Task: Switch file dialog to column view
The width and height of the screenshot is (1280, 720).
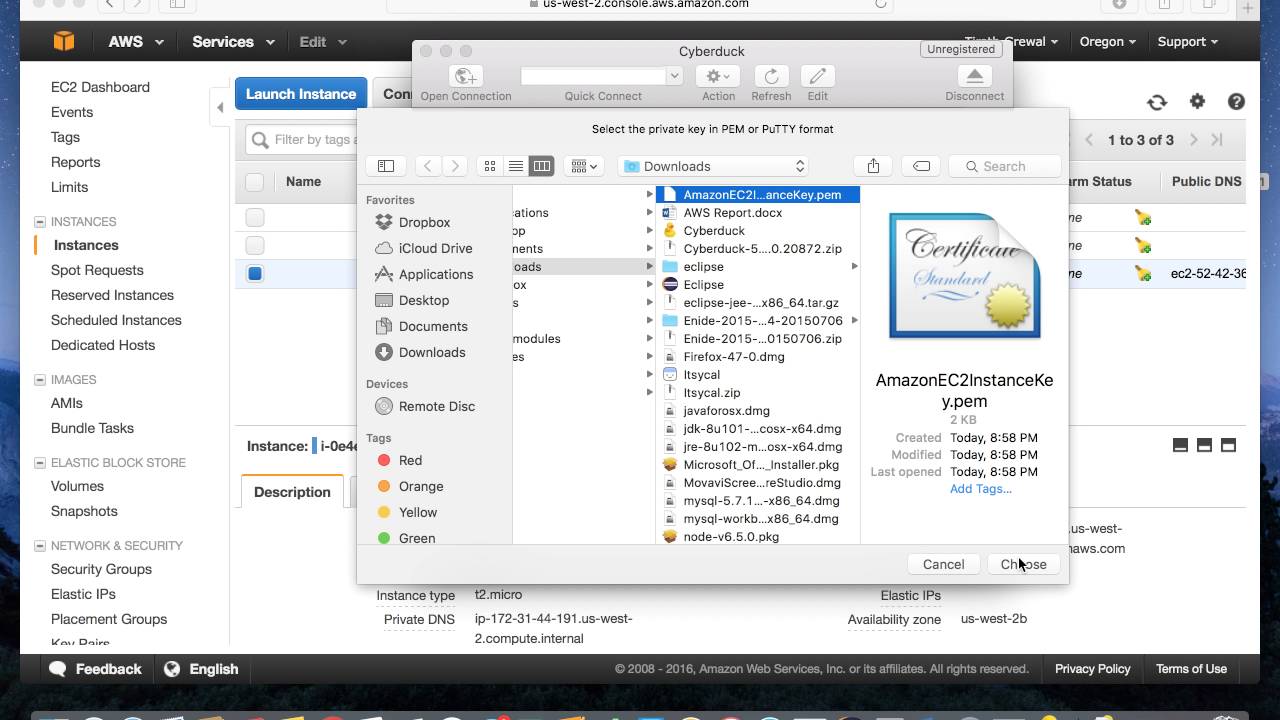Action: click(x=541, y=166)
